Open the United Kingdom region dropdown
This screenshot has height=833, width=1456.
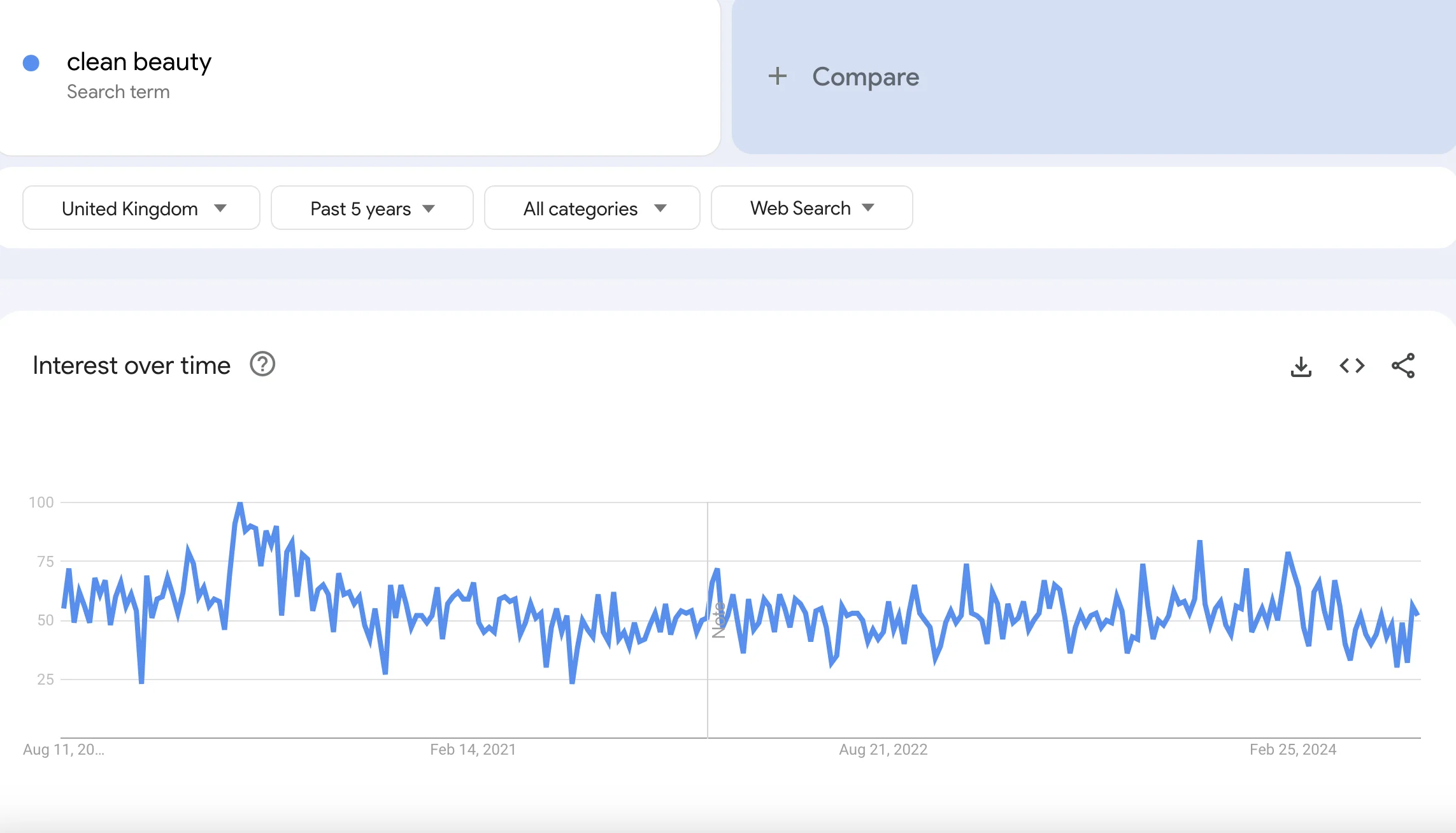[x=141, y=208]
